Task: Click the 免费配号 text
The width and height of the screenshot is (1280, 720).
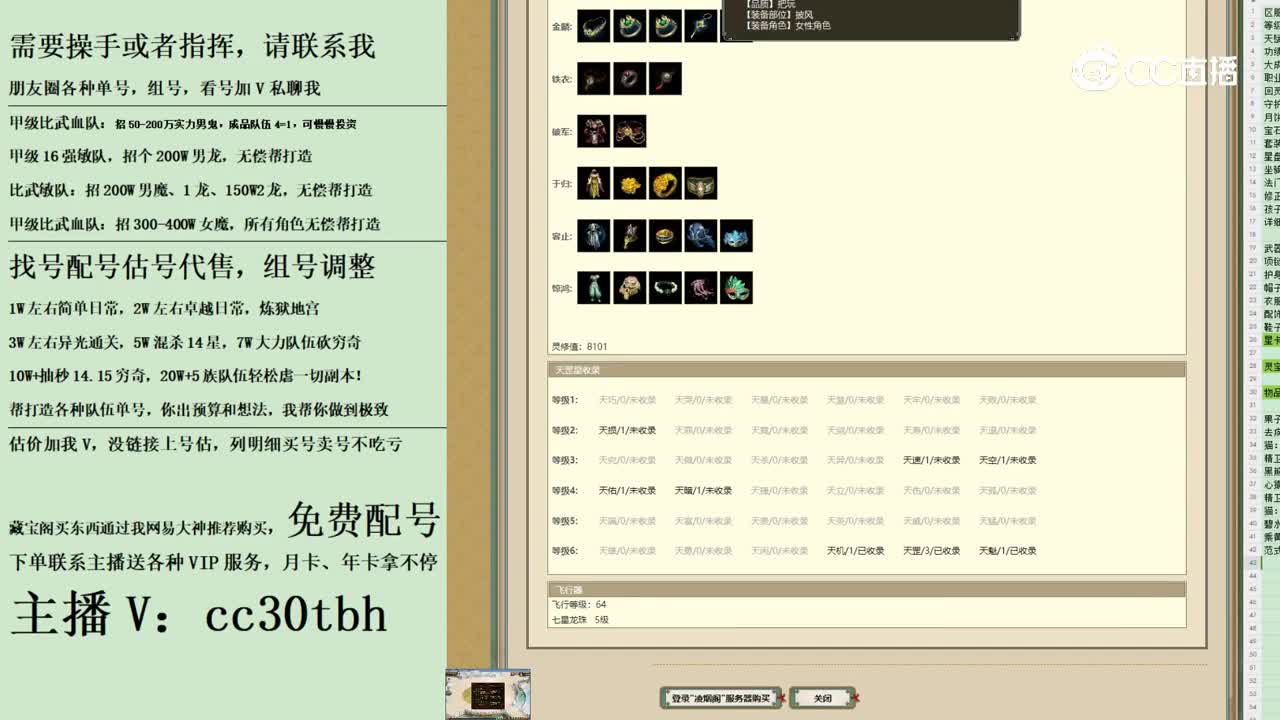Action: click(364, 520)
